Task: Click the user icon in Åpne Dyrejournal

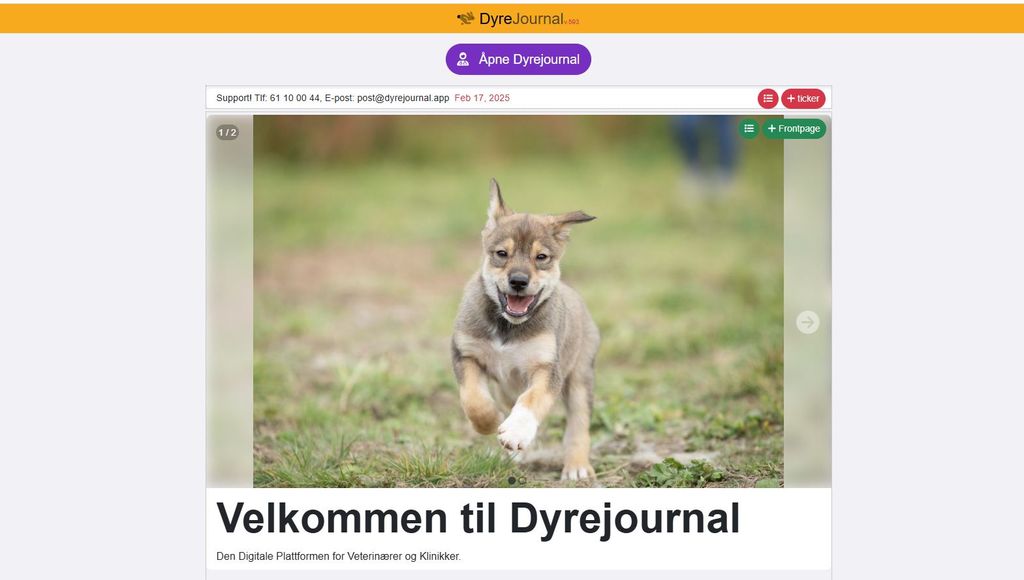Action: [463, 59]
